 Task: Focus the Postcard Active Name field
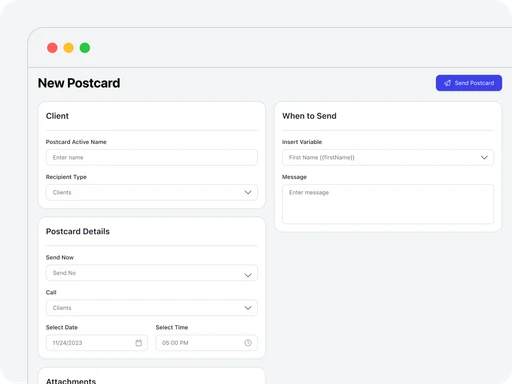click(152, 157)
